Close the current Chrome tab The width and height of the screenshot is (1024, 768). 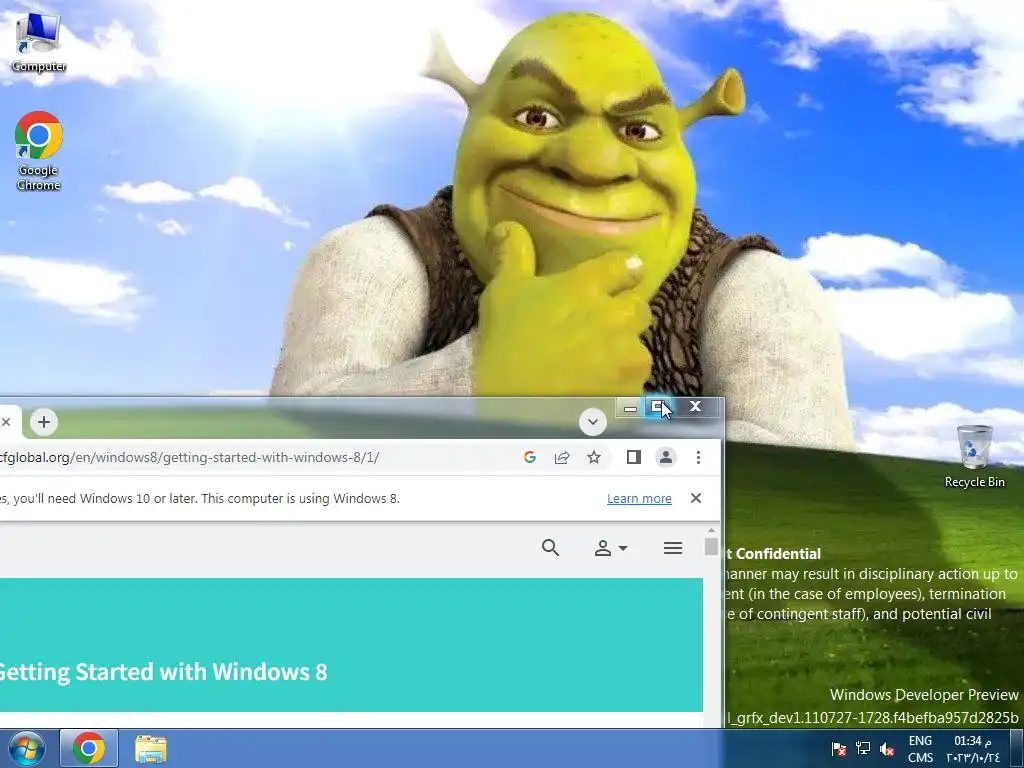[x=6, y=422]
